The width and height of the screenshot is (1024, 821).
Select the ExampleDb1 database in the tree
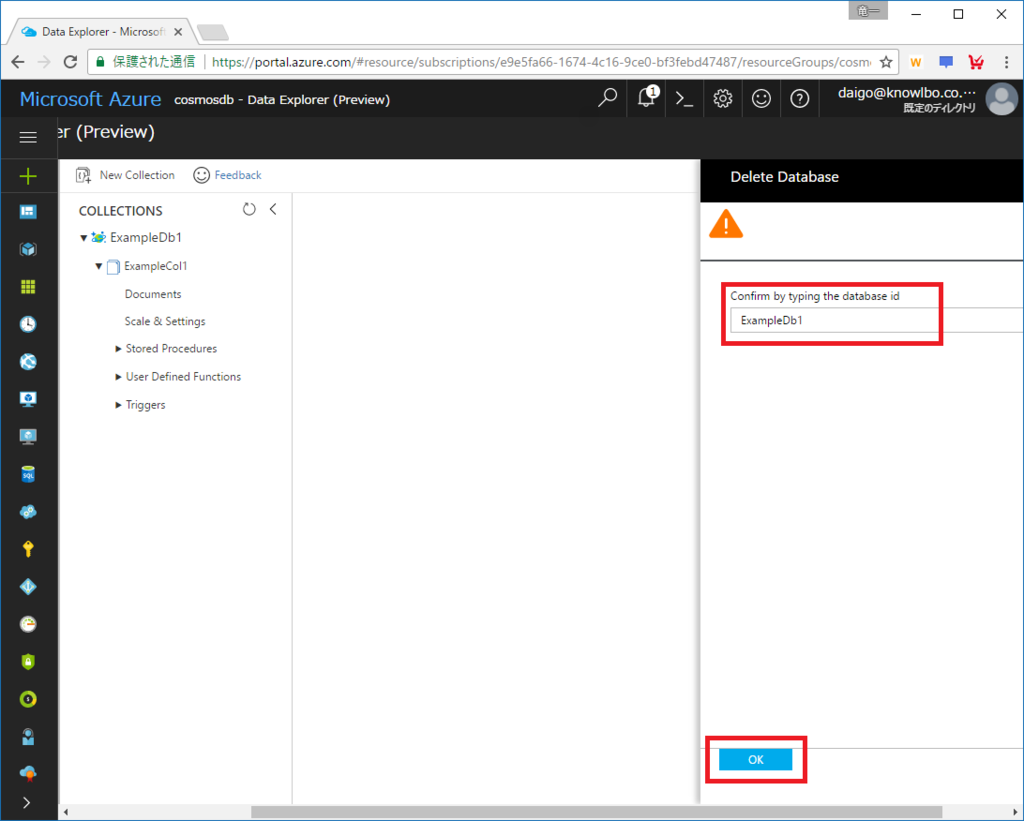point(146,237)
